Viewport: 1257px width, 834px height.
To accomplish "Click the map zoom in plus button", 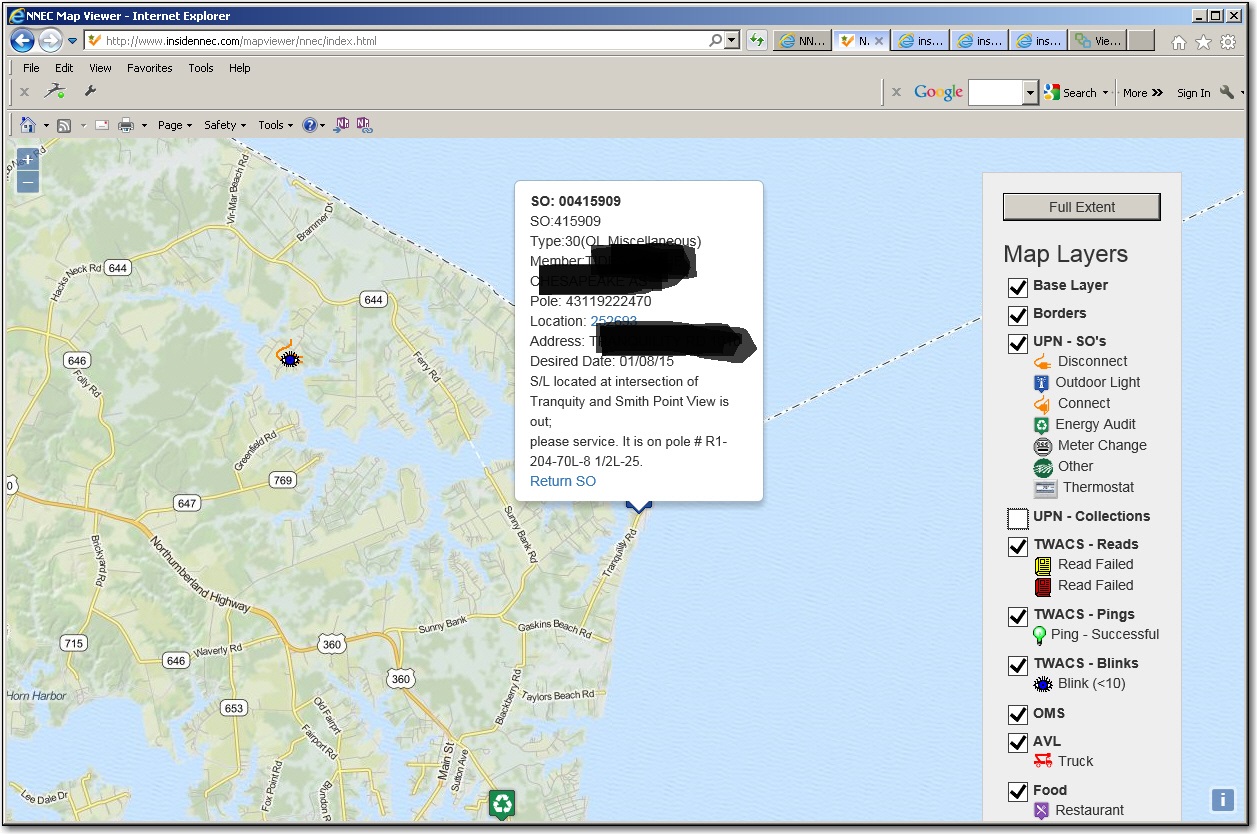I will pyautogui.click(x=28, y=159).
